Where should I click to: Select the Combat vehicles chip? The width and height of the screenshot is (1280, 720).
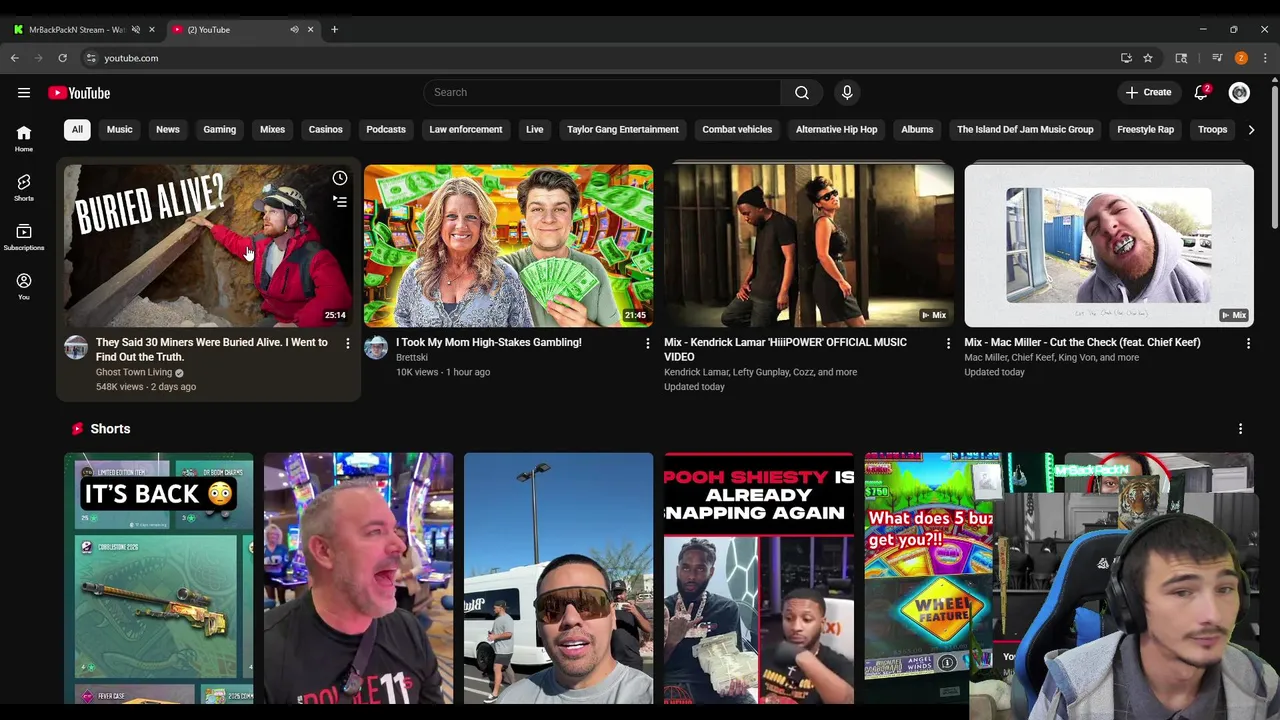point(737,129)
